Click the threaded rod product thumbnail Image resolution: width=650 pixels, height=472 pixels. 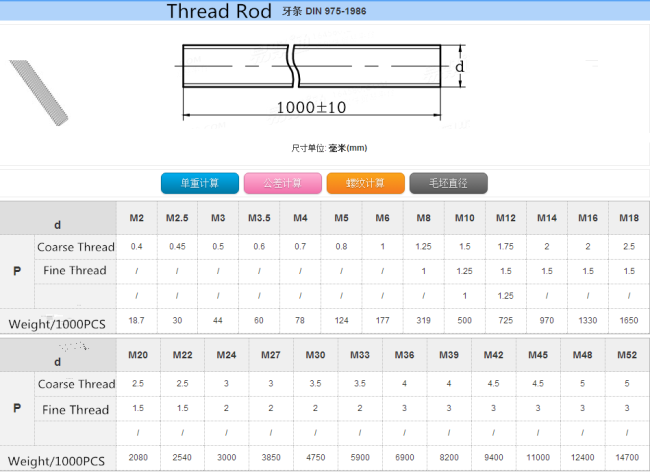pos(39,93)
